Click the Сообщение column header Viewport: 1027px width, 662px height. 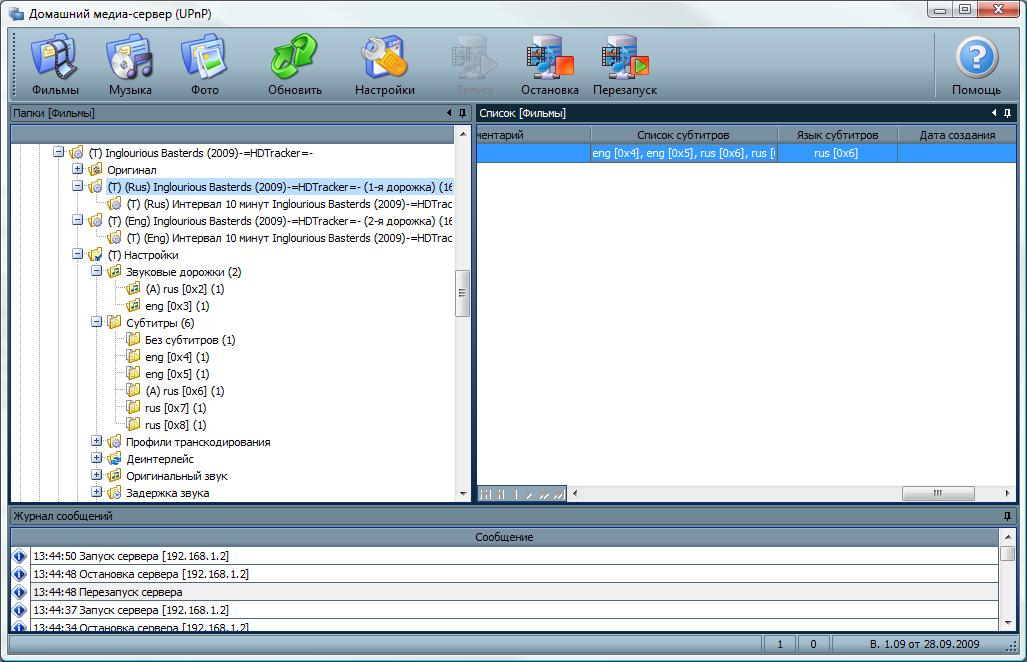pos(504,537)
